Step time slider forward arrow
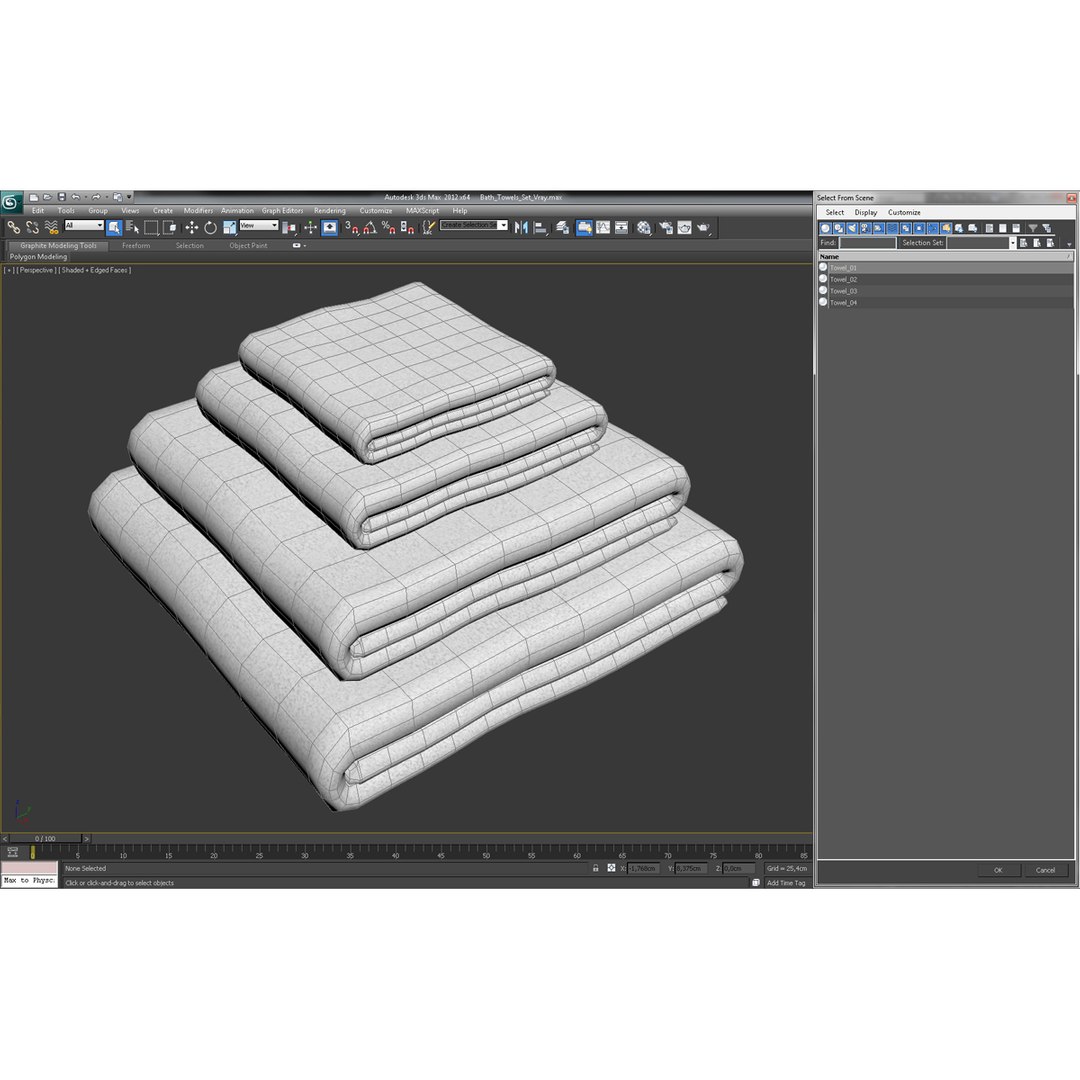1080x1080 pixels. click(86, 838)
